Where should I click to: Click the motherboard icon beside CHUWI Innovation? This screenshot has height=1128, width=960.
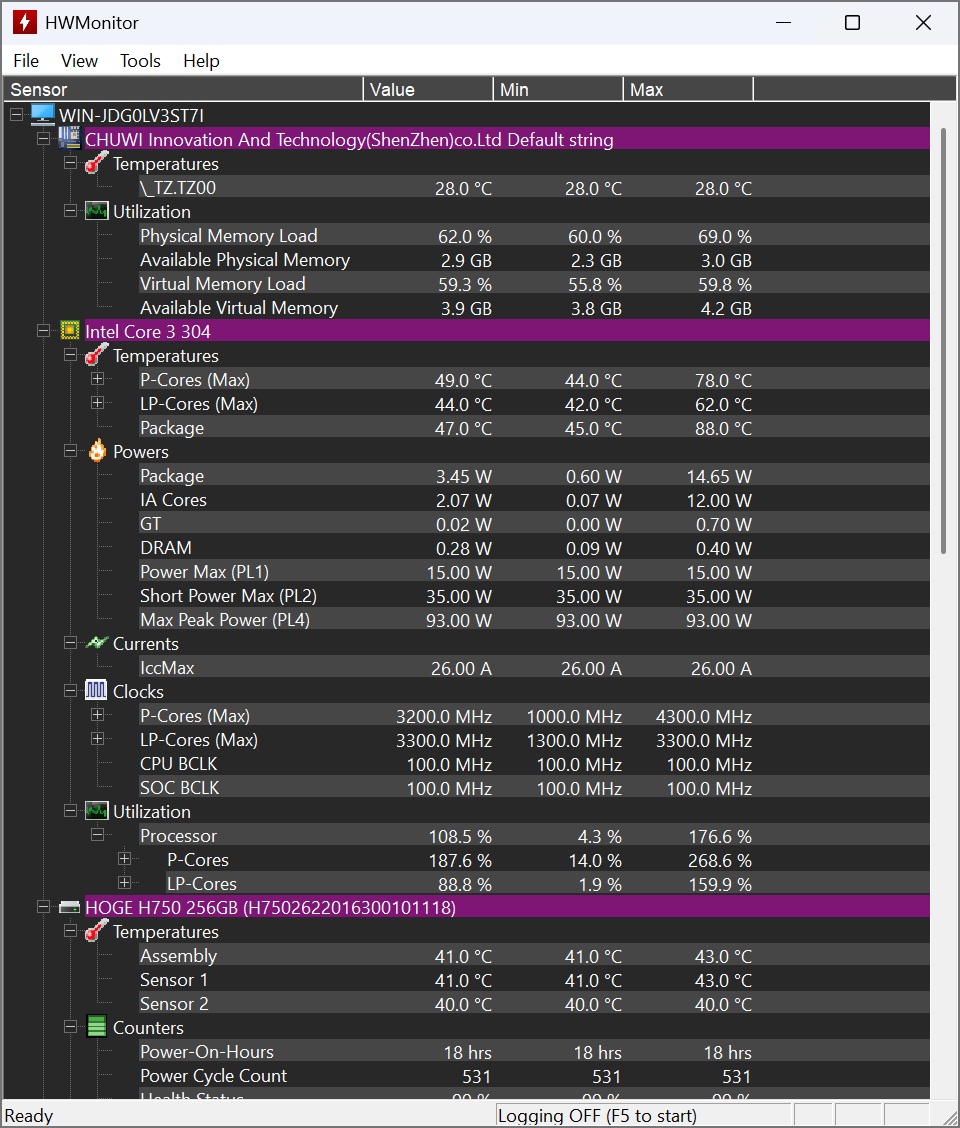click(69, 139)
